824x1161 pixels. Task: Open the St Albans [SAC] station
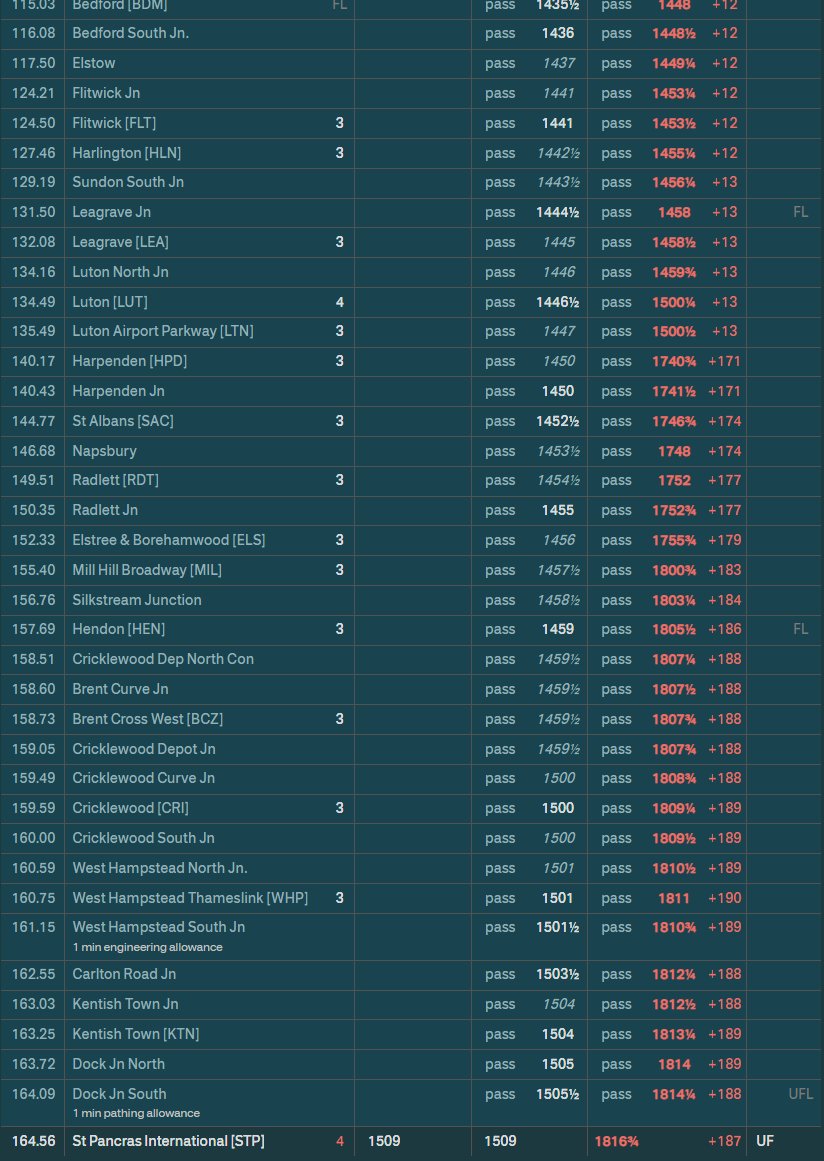pyautogui.click(x=123, y=421)
